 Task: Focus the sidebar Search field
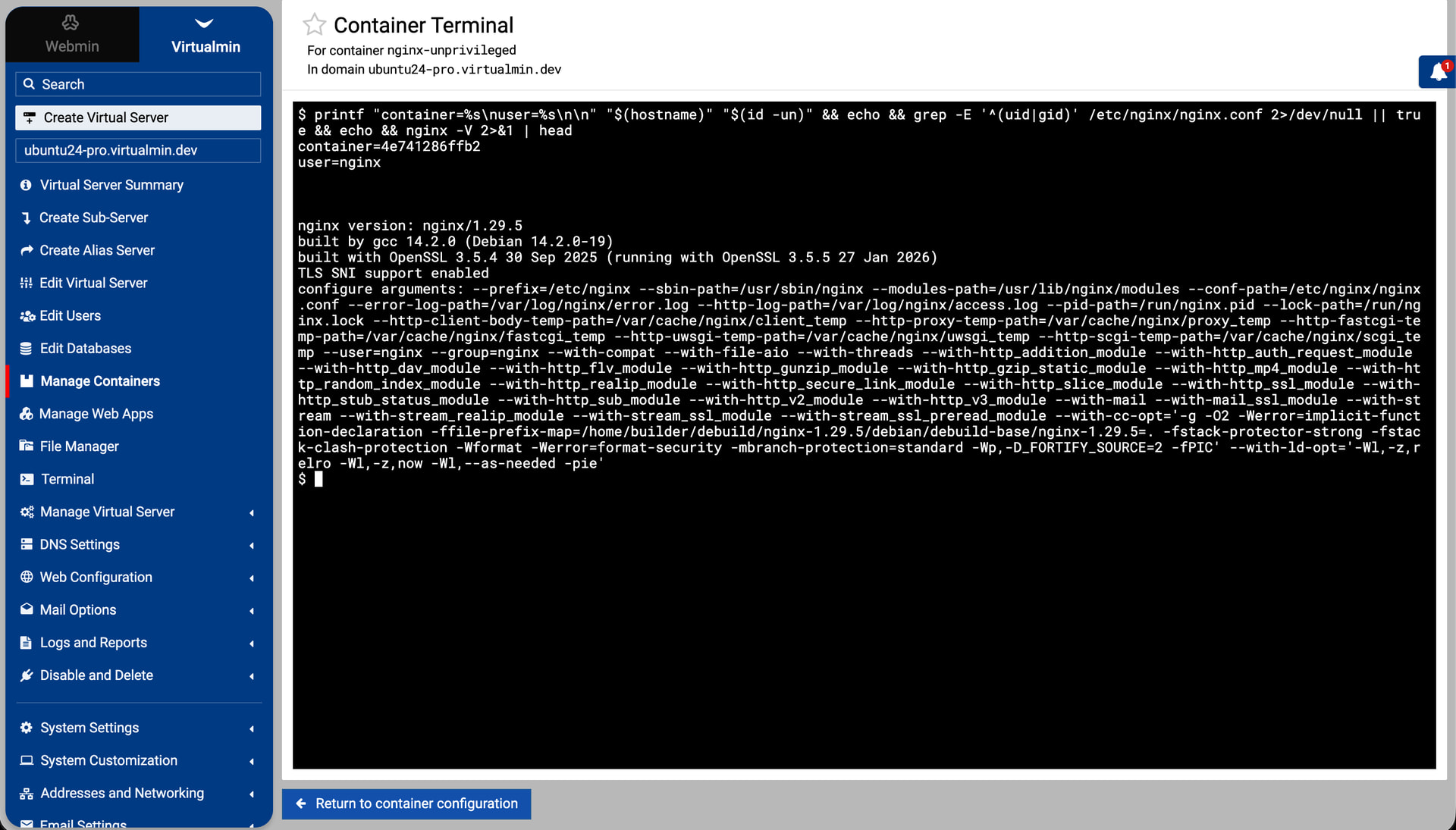click(138, 84)
